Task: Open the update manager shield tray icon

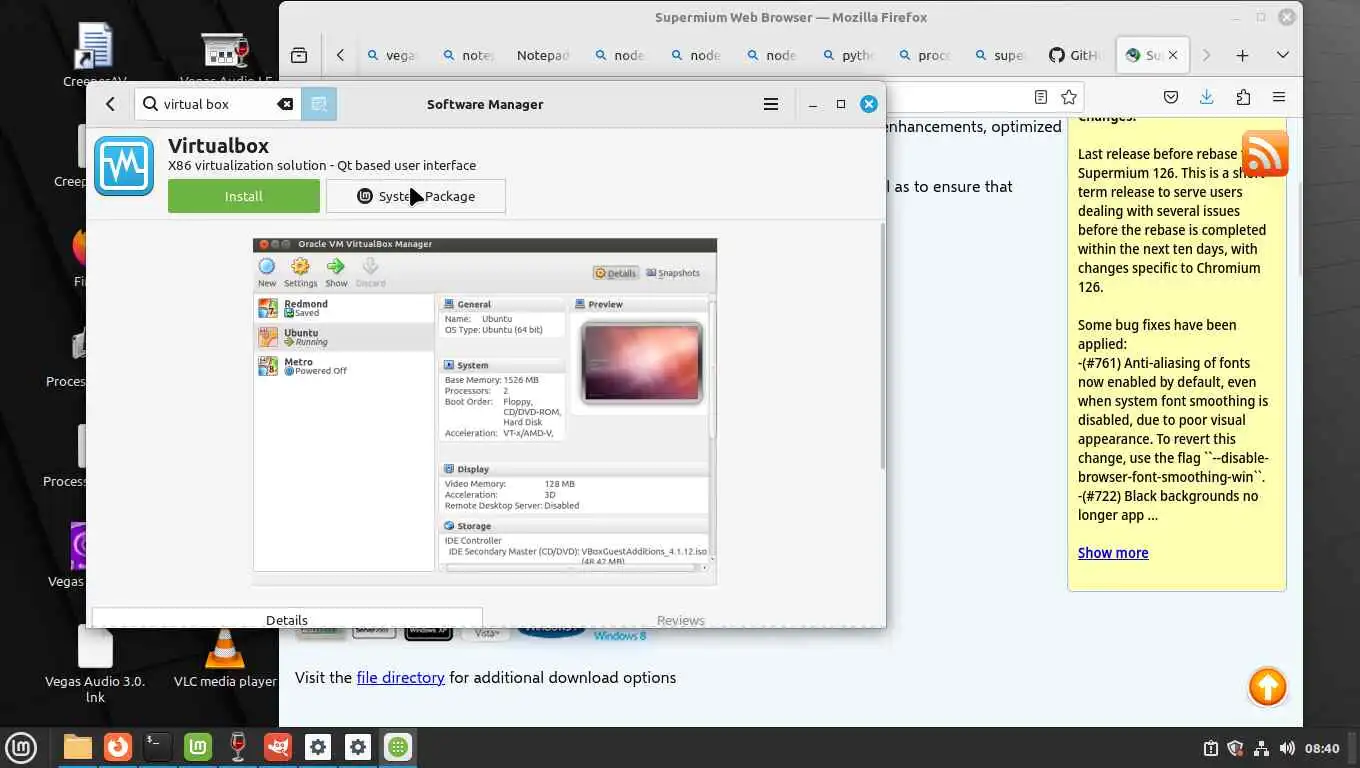Action: (x=1235, y=748)
